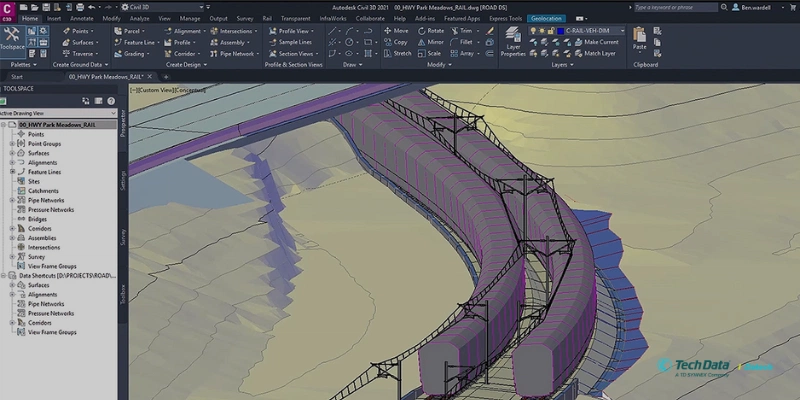Open Layer Properties manager
The width and height of the screenshot is (800, 400).
coord(513,42)
